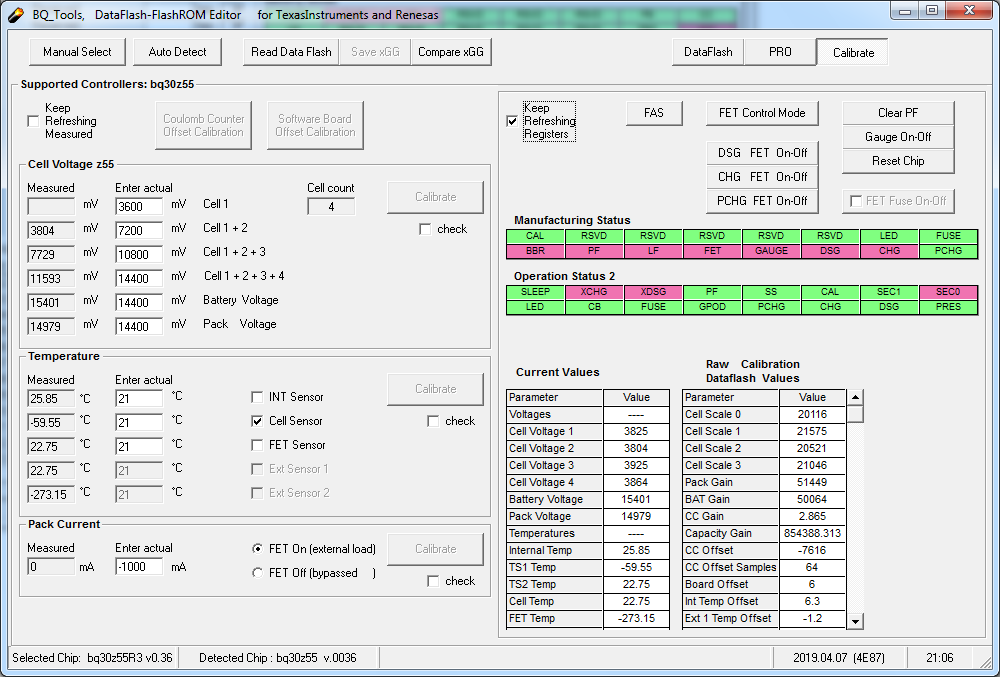Enable the INT Sensor checkbox
Viewport: 1000px width, 677px height.
tap(257, 397)
